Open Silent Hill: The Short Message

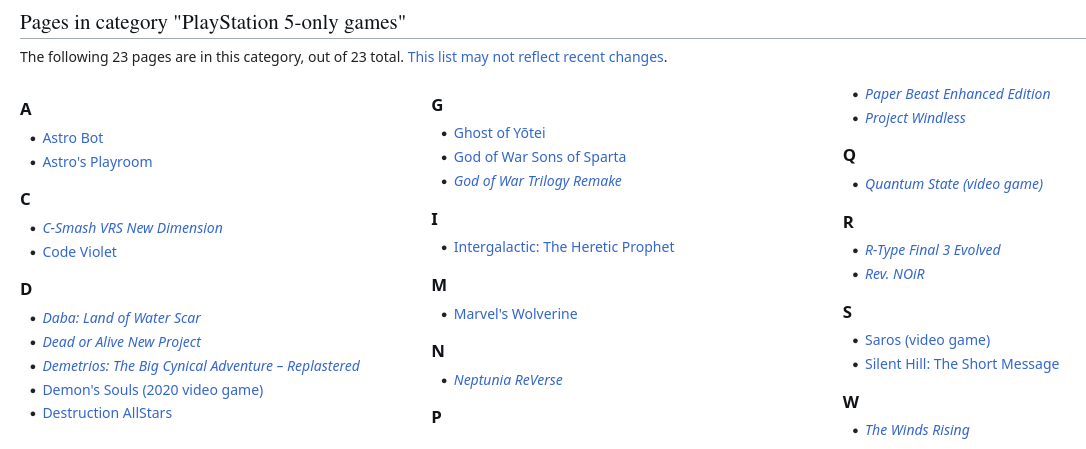[961, 364]
